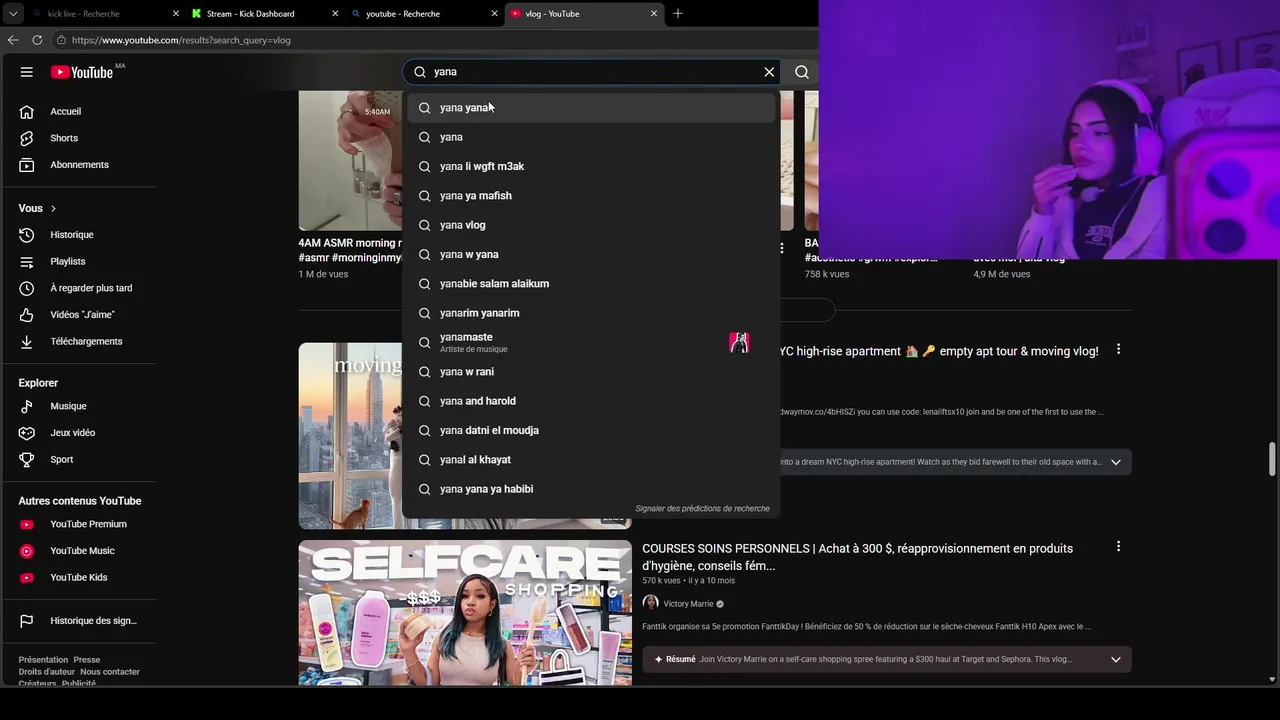Open the SELFCARE SHOPPING video thumbnail

[x=465, y=612]
